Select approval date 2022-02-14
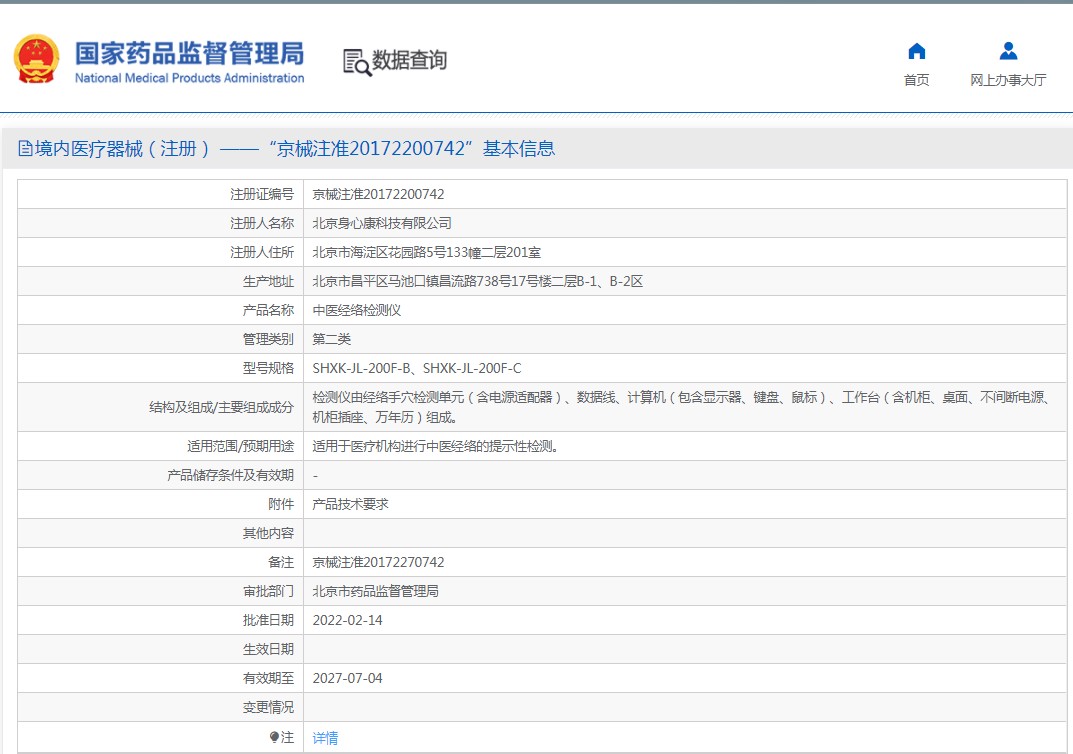This screenshot has height=754, width=1073. [348, 621]
